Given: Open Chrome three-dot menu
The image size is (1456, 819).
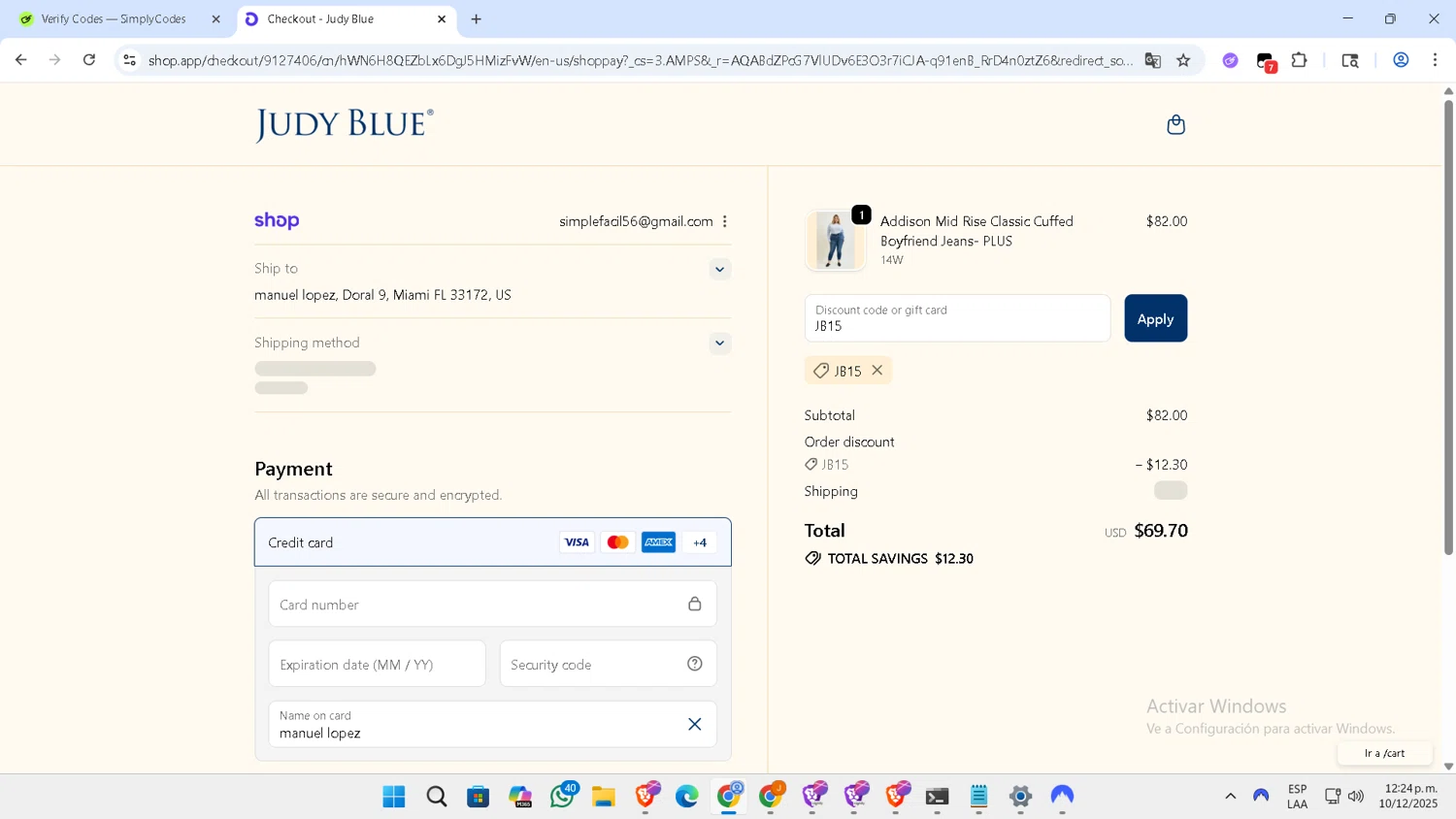Looking at the screenshot, I should click(x=1435, y=60).
